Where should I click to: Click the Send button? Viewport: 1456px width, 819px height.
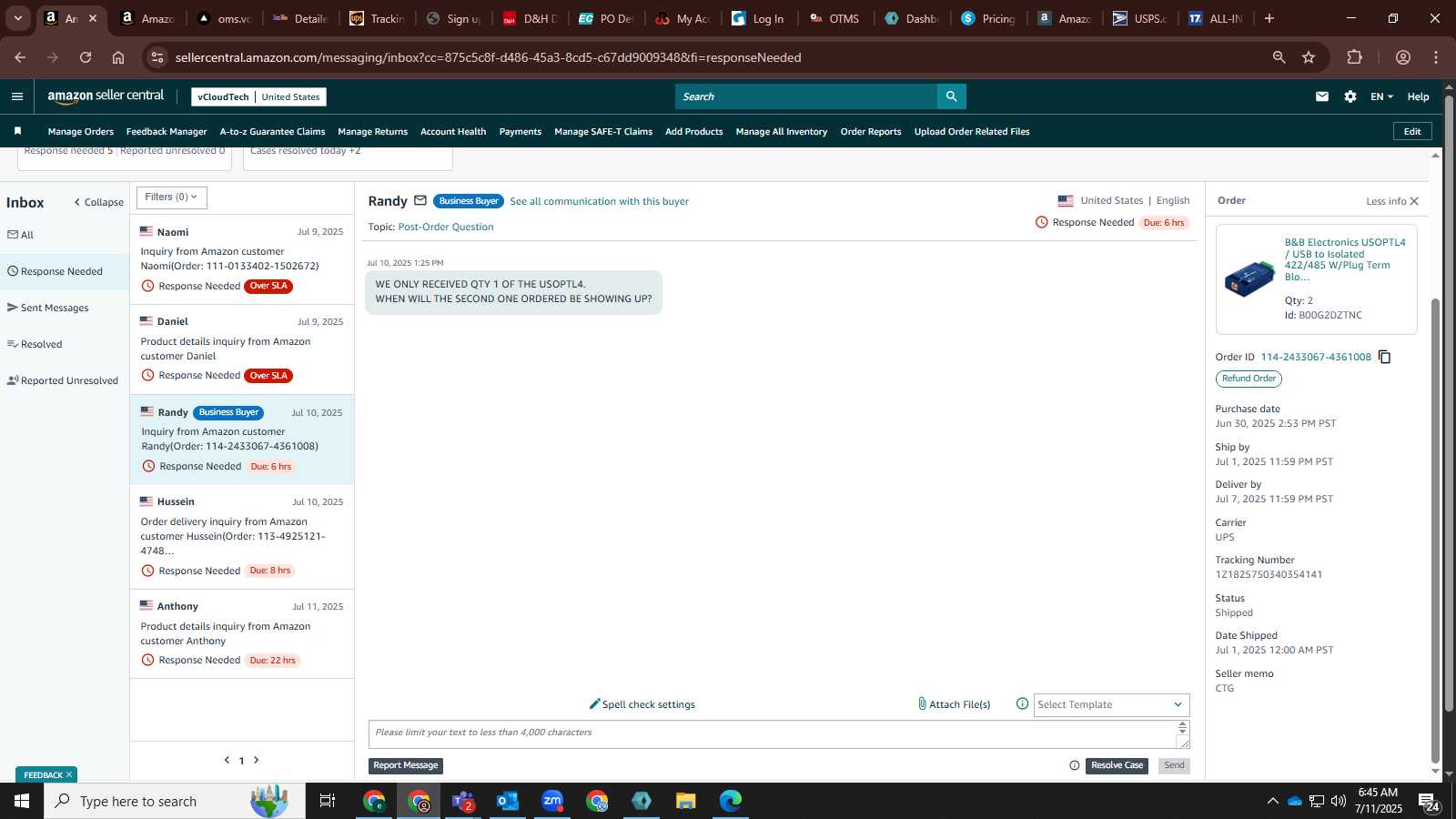1174,765
